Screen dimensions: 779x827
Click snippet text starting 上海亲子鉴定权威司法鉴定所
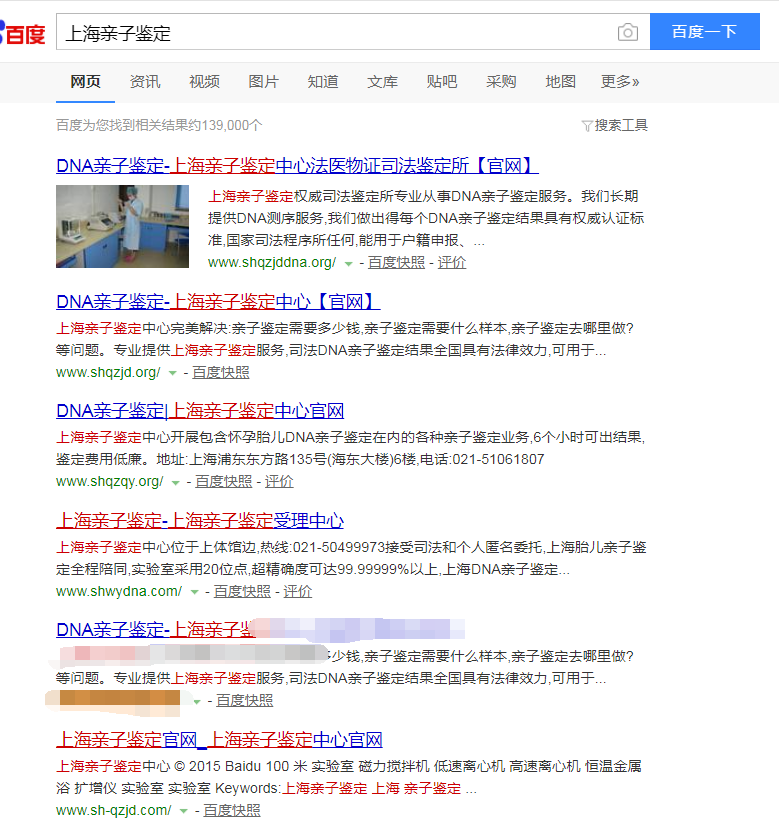point(426,218)
